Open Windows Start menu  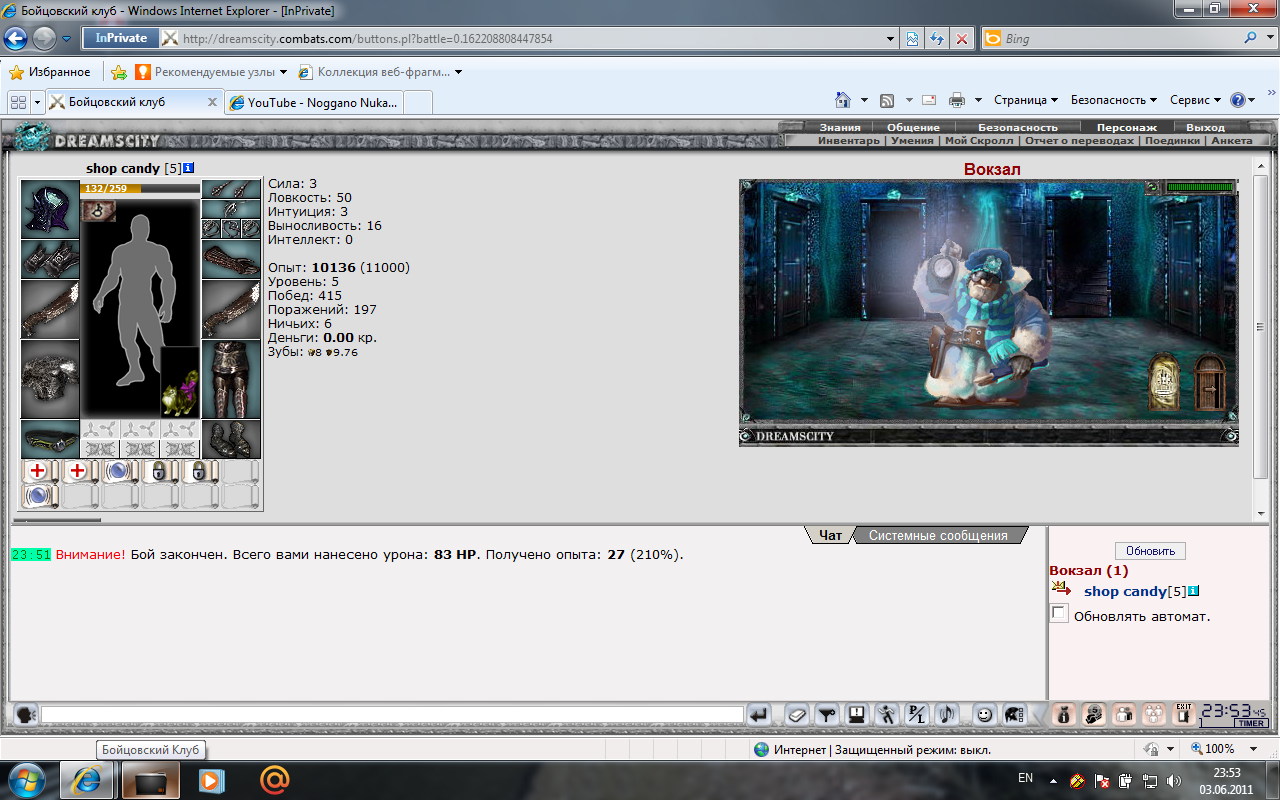pyautogui.click(x=28, y=778)
